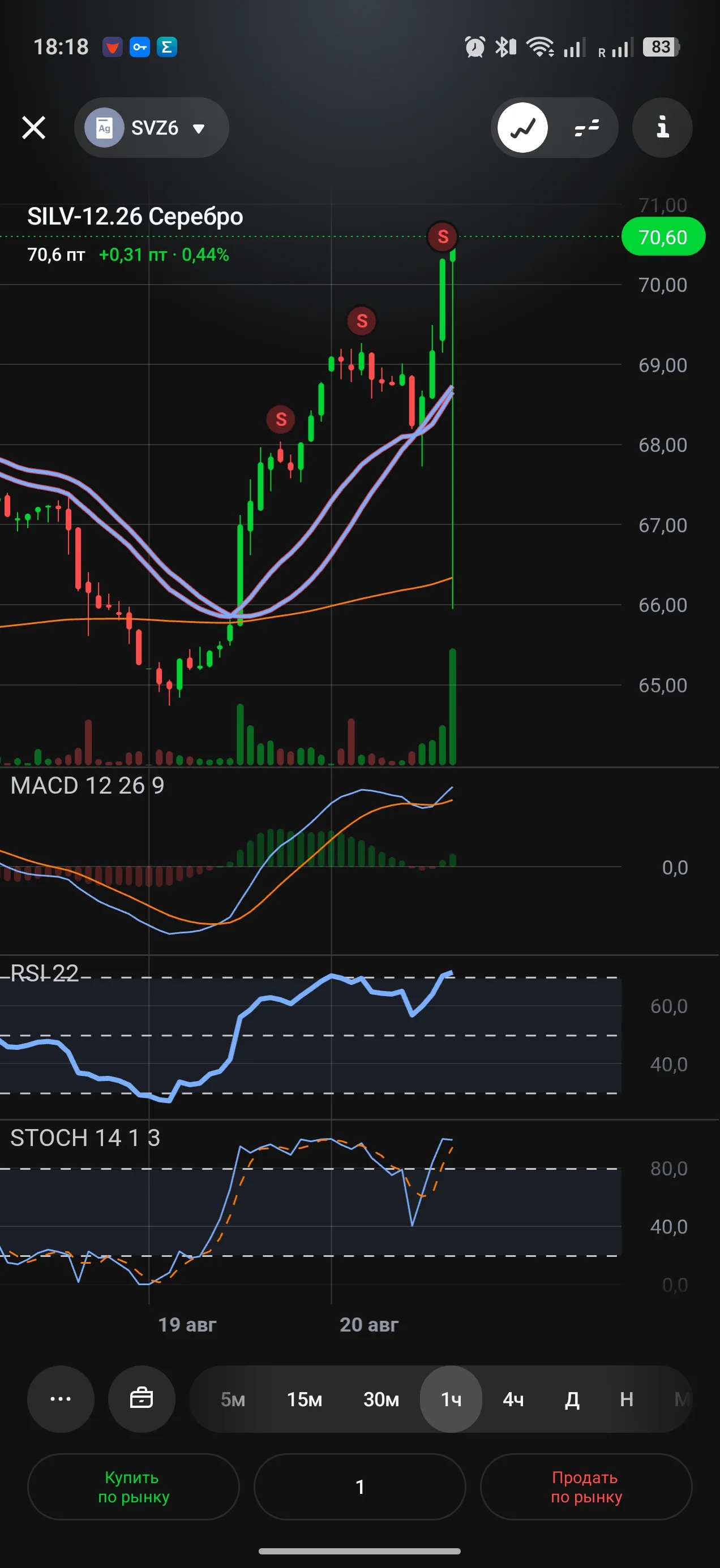Tap the 66,00 price axis label

click(x=663, y=605)
